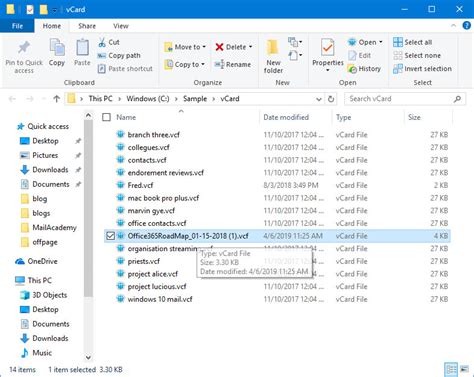Select the windows 10 mail.vcf file
Viewport: 474px width, 377px height.
[x=277, y=299]
